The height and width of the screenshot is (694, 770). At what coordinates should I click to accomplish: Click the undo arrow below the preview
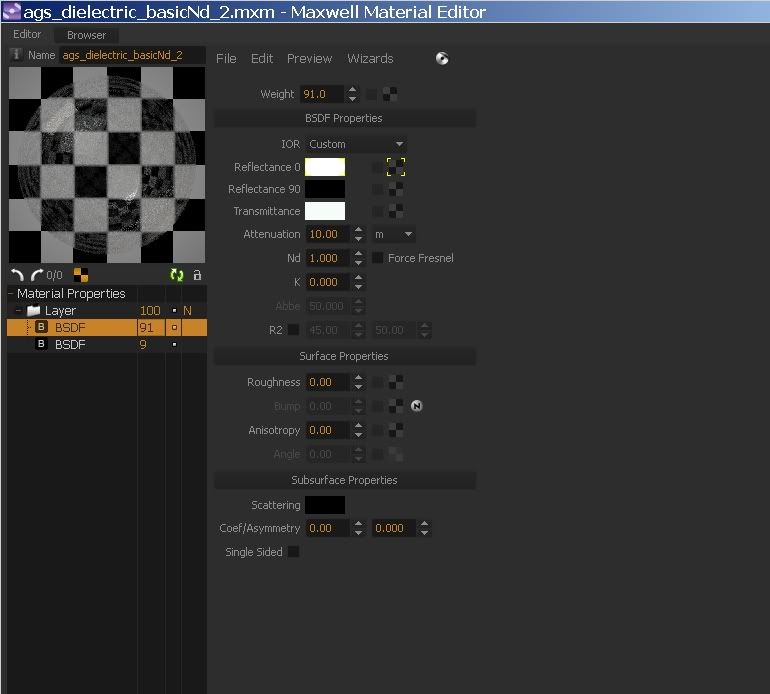click(x=17, y=275)
